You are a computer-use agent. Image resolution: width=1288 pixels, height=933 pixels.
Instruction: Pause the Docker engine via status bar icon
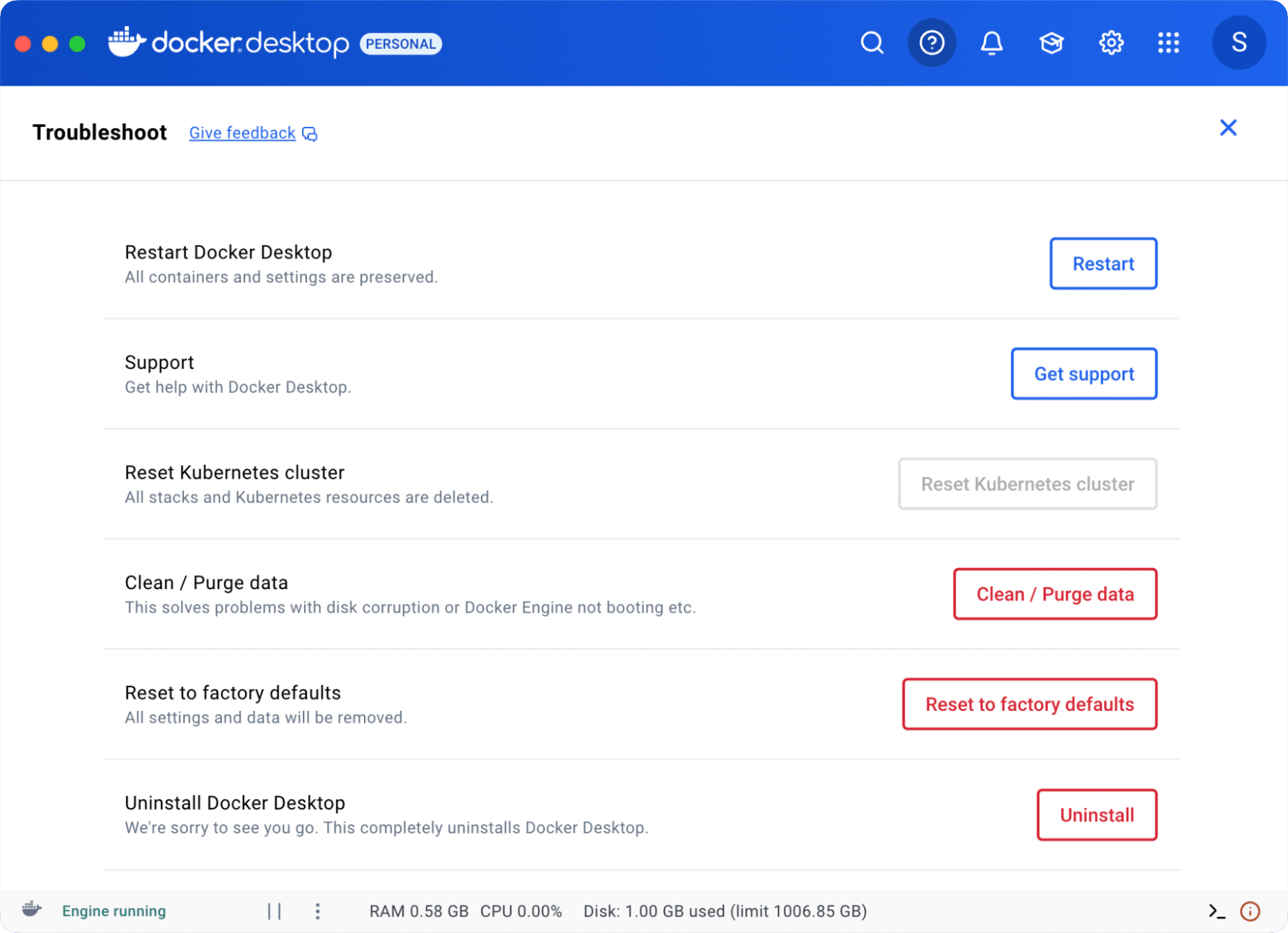tap(274, 911)
